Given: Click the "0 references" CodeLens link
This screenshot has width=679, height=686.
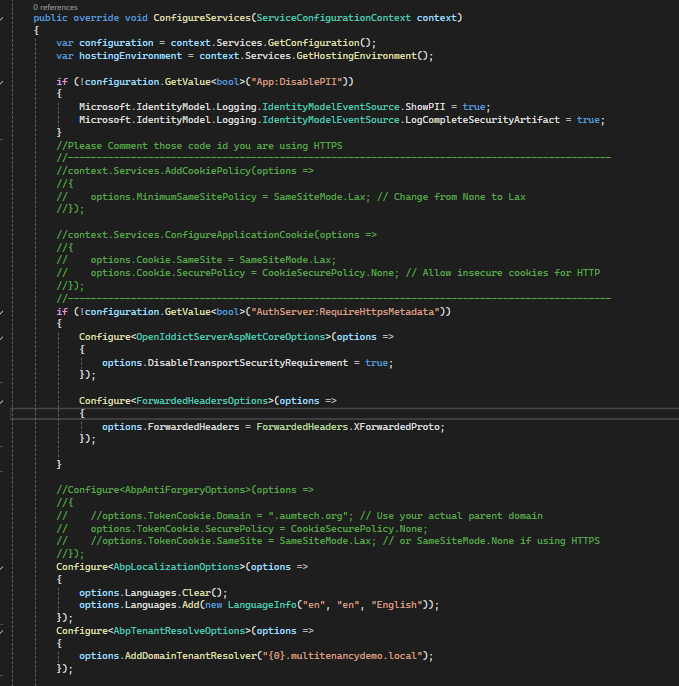Looking at the screenshot, I should (x=55, y=6).
